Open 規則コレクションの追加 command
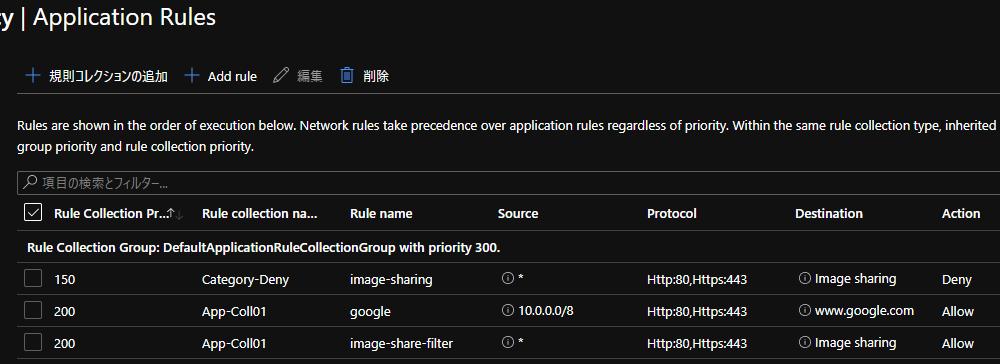1000x364 pixels. pos(96,76)
